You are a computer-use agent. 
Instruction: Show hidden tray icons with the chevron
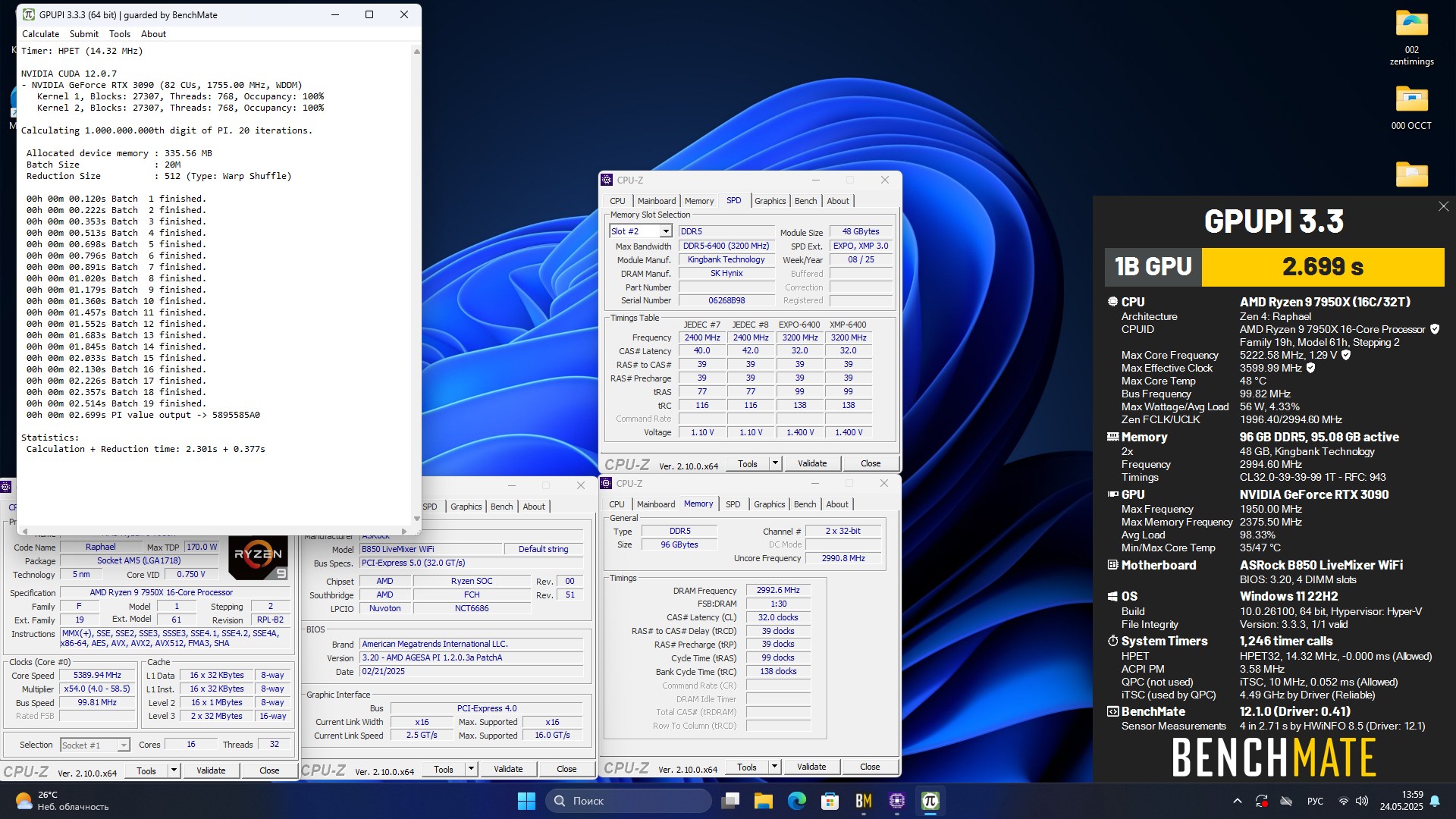pyautogui.click(x=1237, y=801)
